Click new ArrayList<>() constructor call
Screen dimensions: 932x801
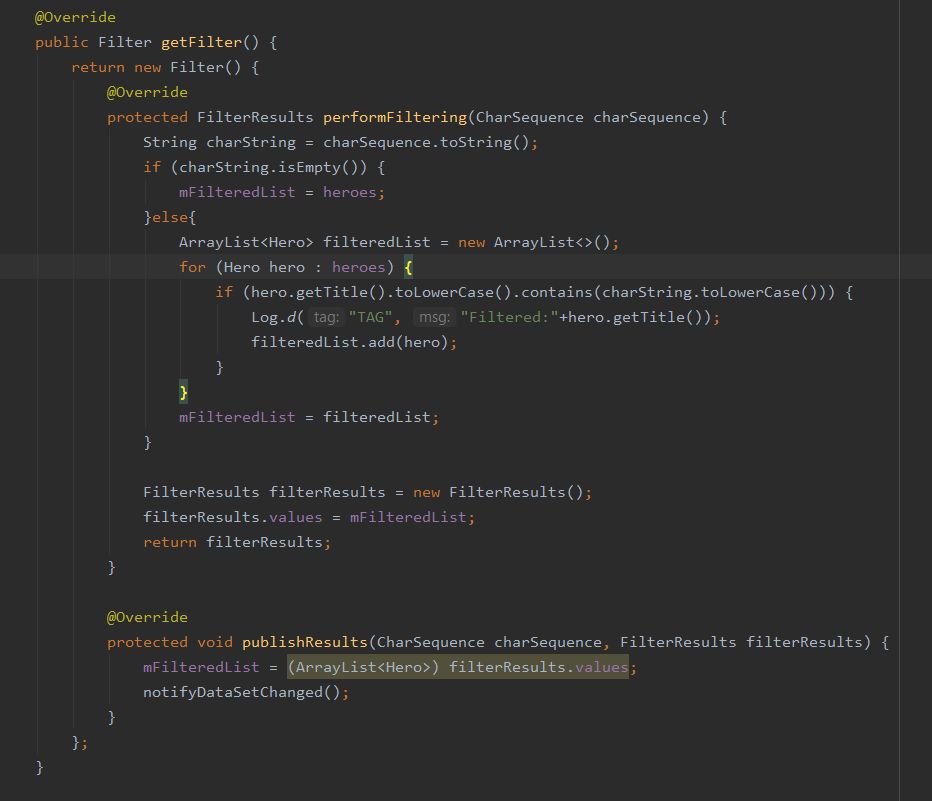534,242
